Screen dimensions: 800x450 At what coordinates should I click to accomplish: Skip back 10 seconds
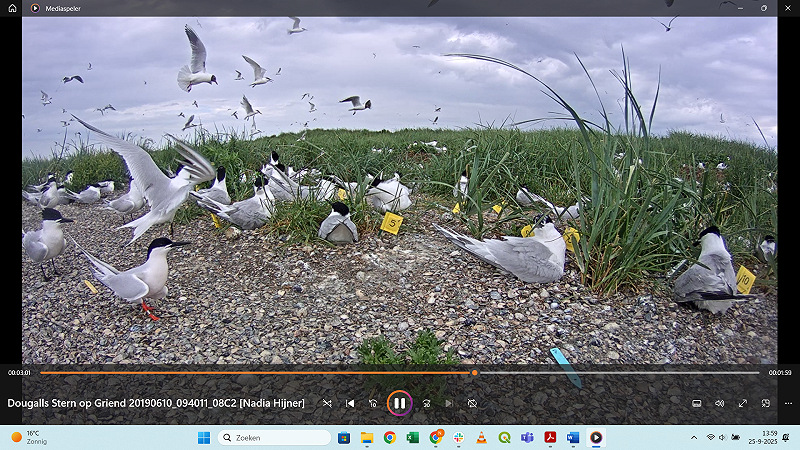373,403
